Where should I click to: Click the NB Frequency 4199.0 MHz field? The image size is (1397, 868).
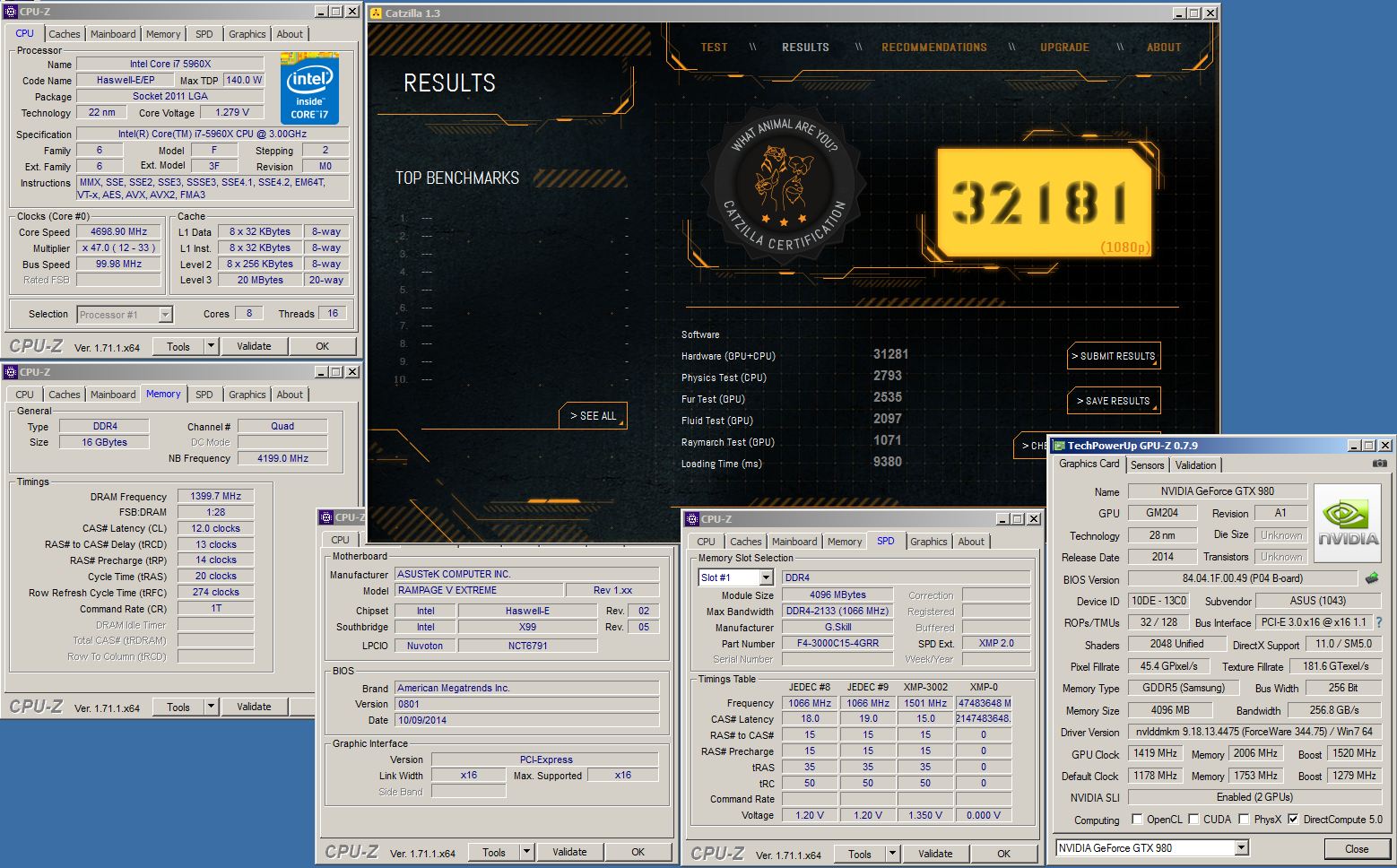pyautogui.click(x=282, y=458)
